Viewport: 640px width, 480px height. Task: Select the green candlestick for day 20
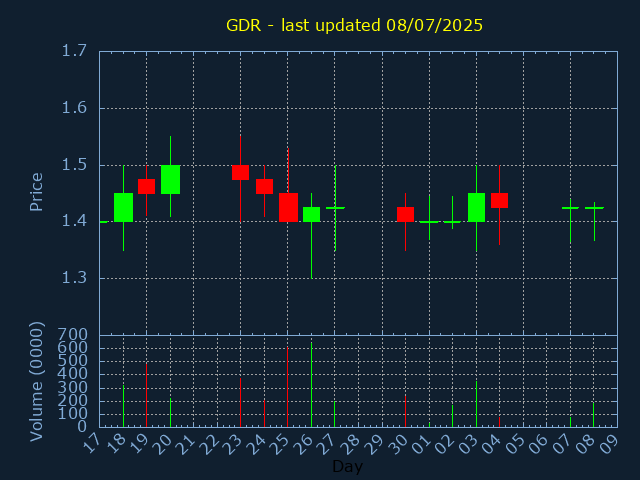click(x=170, y=180)
